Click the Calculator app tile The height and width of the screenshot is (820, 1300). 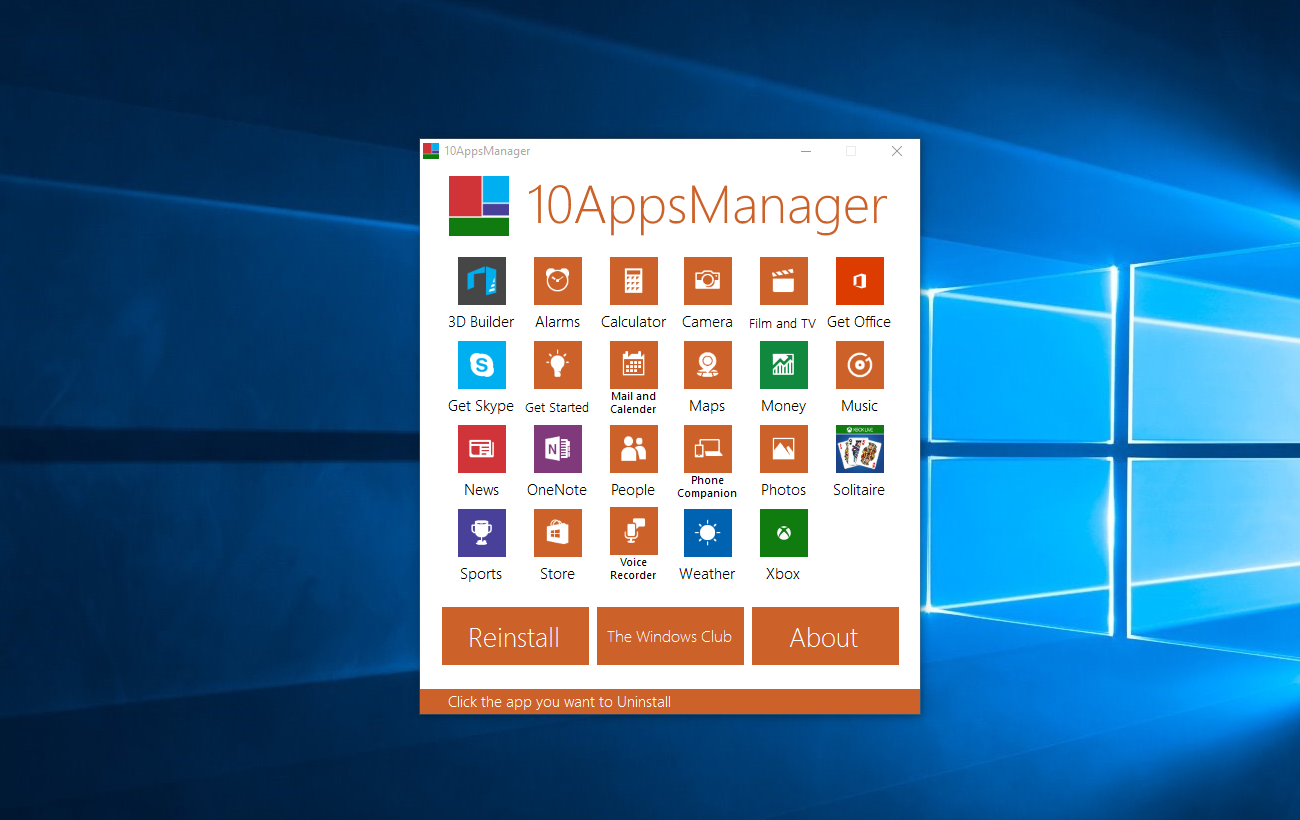click(x=633, y=281)
